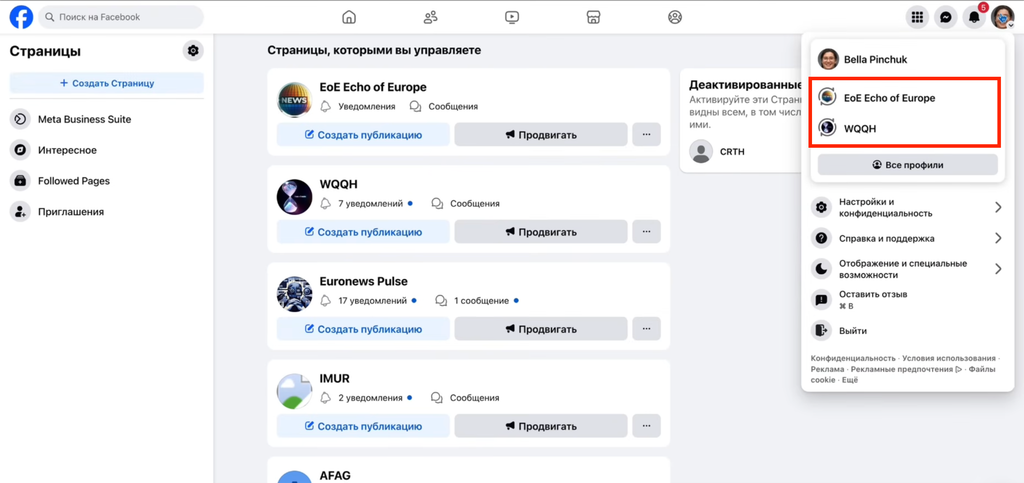
Task: Open 1 сообщение for Euronews Pulse
Action: point(477,301)
